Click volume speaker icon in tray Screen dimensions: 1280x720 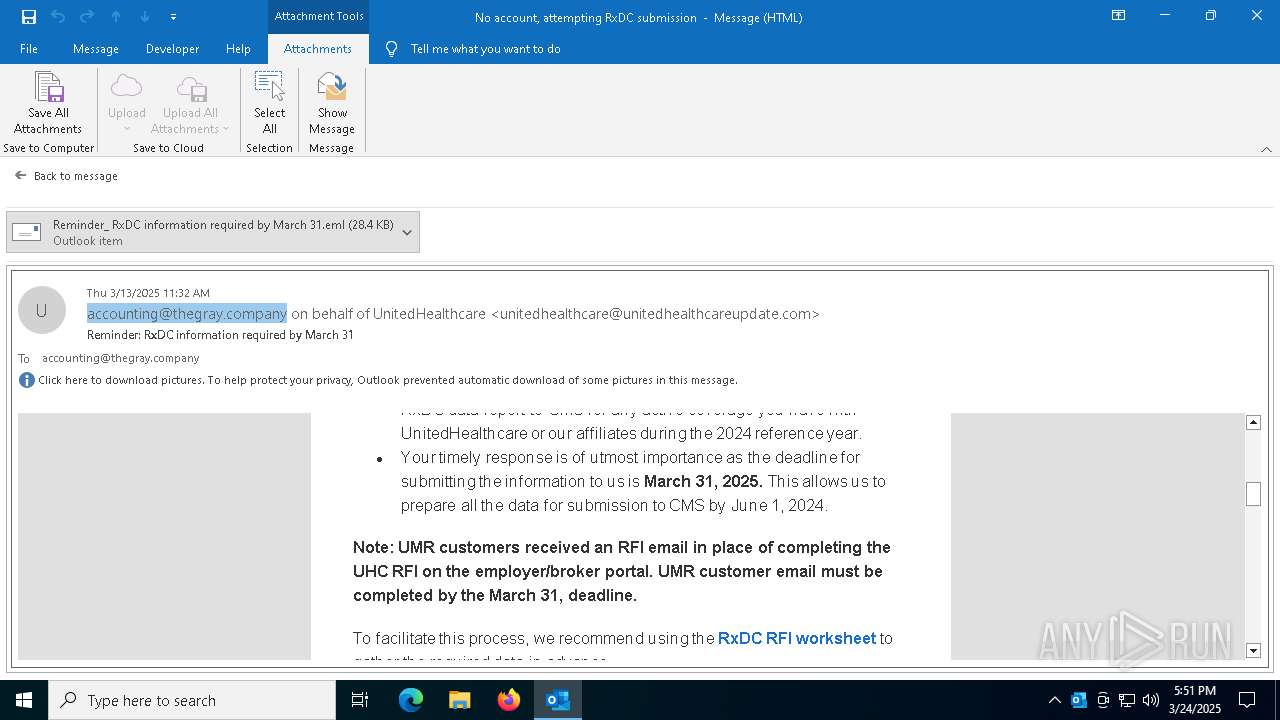click(1151, 700)
